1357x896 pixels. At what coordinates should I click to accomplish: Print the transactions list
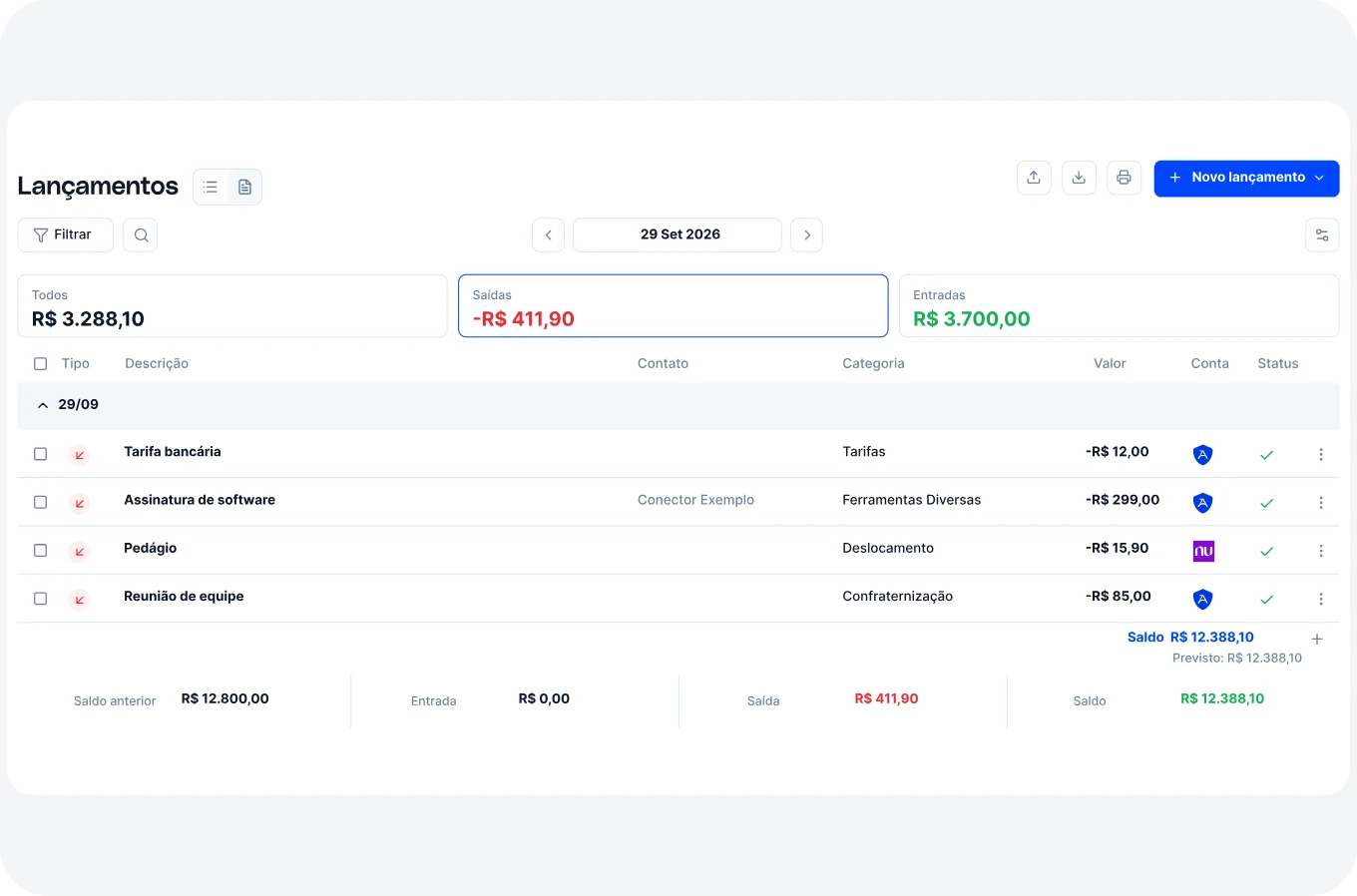(1124, 178)
